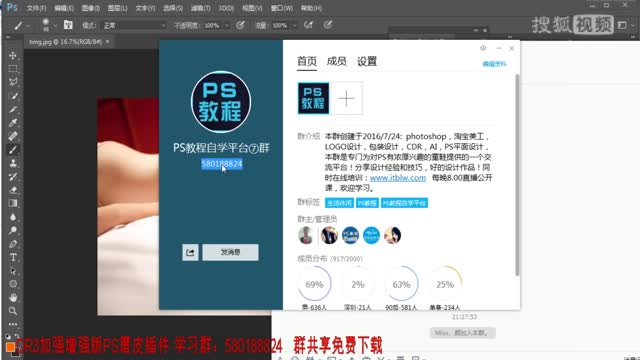This screenshot has width=640, height=360.
Task: Open the flow slider dropdown arrow
Action: click(x=294, y=26)
